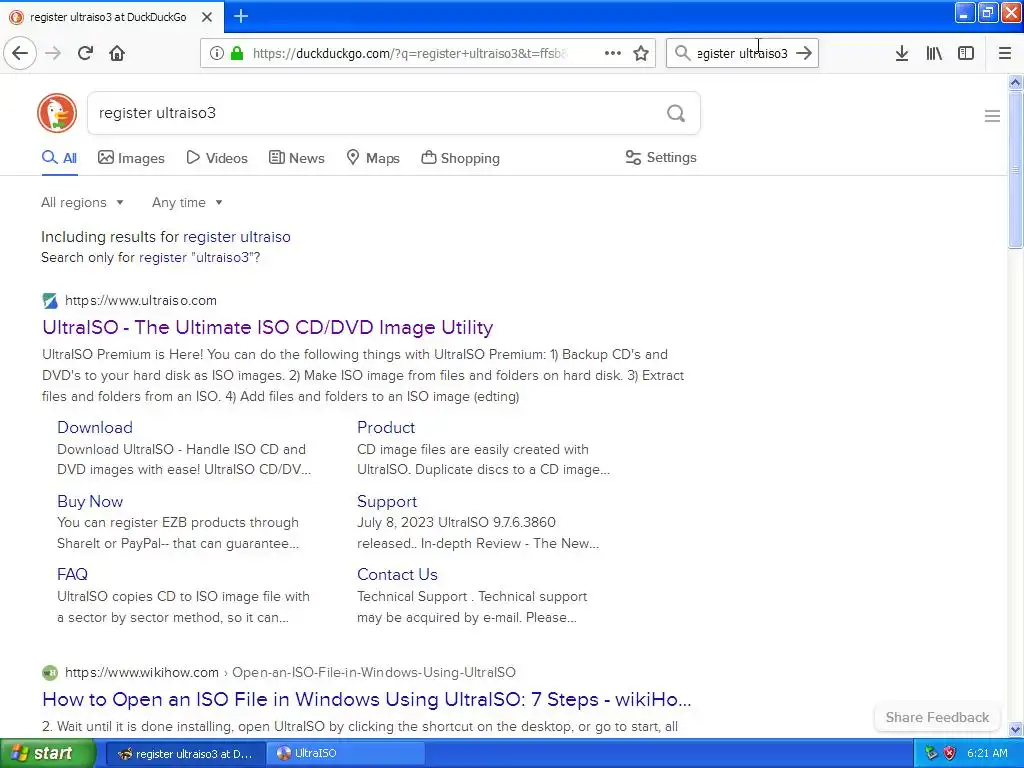Search only for register "ultraiso3" link

199,257
